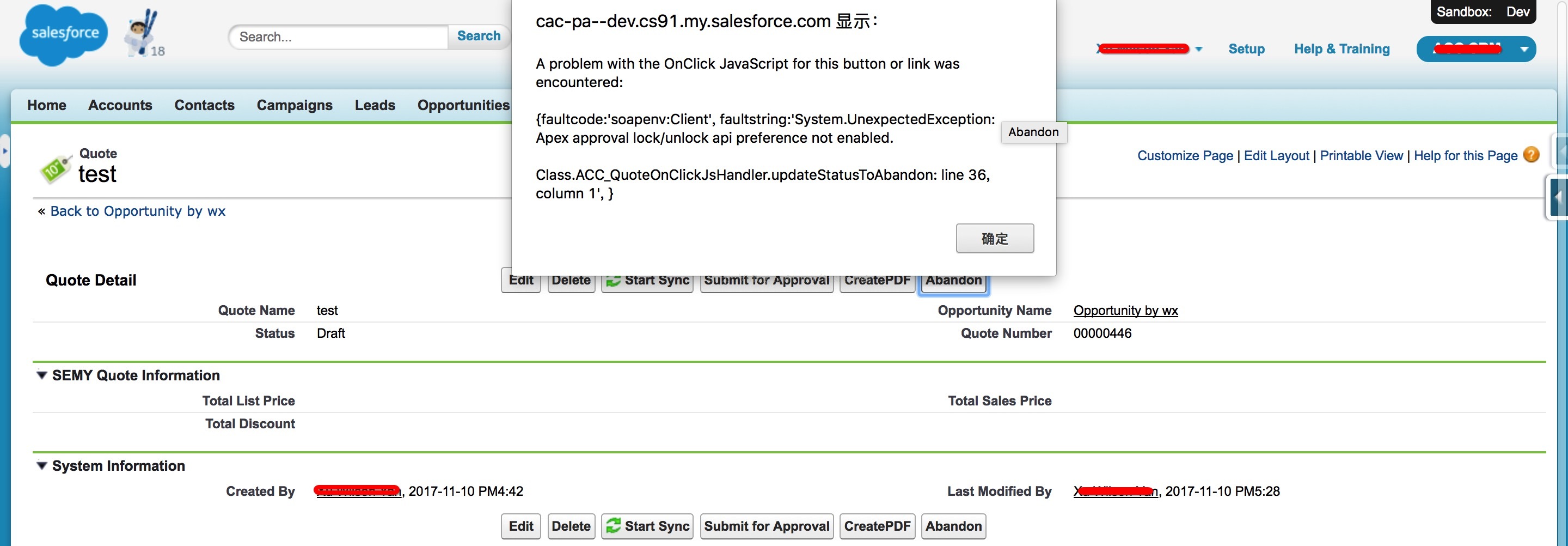Click the top Edit button

click(x=521, y=283)
